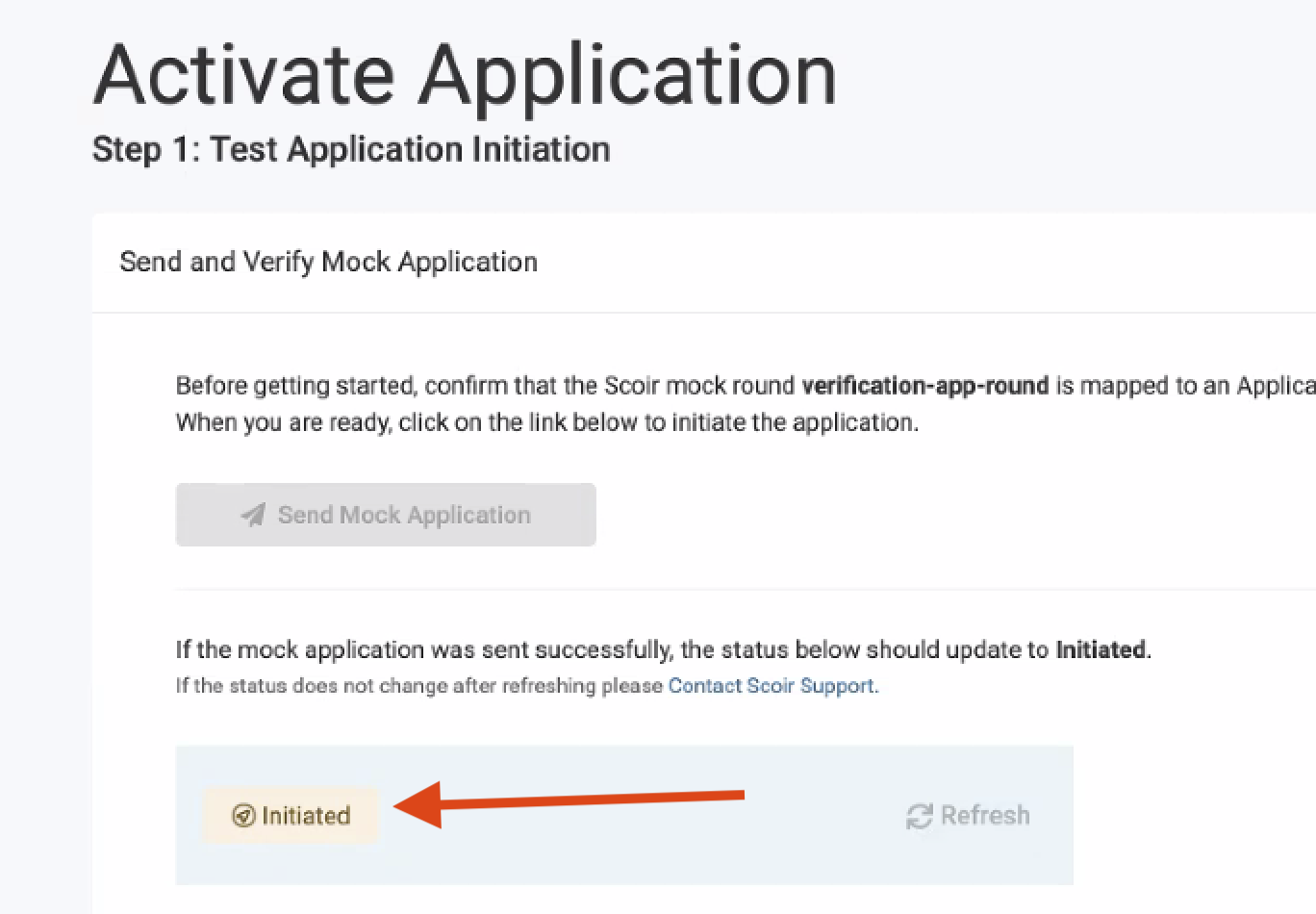The height and width of the screenshot is (914, 1316).
Task: Click the horizontal divider below Send button
Action: pyautogui.click(x=746, y=590)
